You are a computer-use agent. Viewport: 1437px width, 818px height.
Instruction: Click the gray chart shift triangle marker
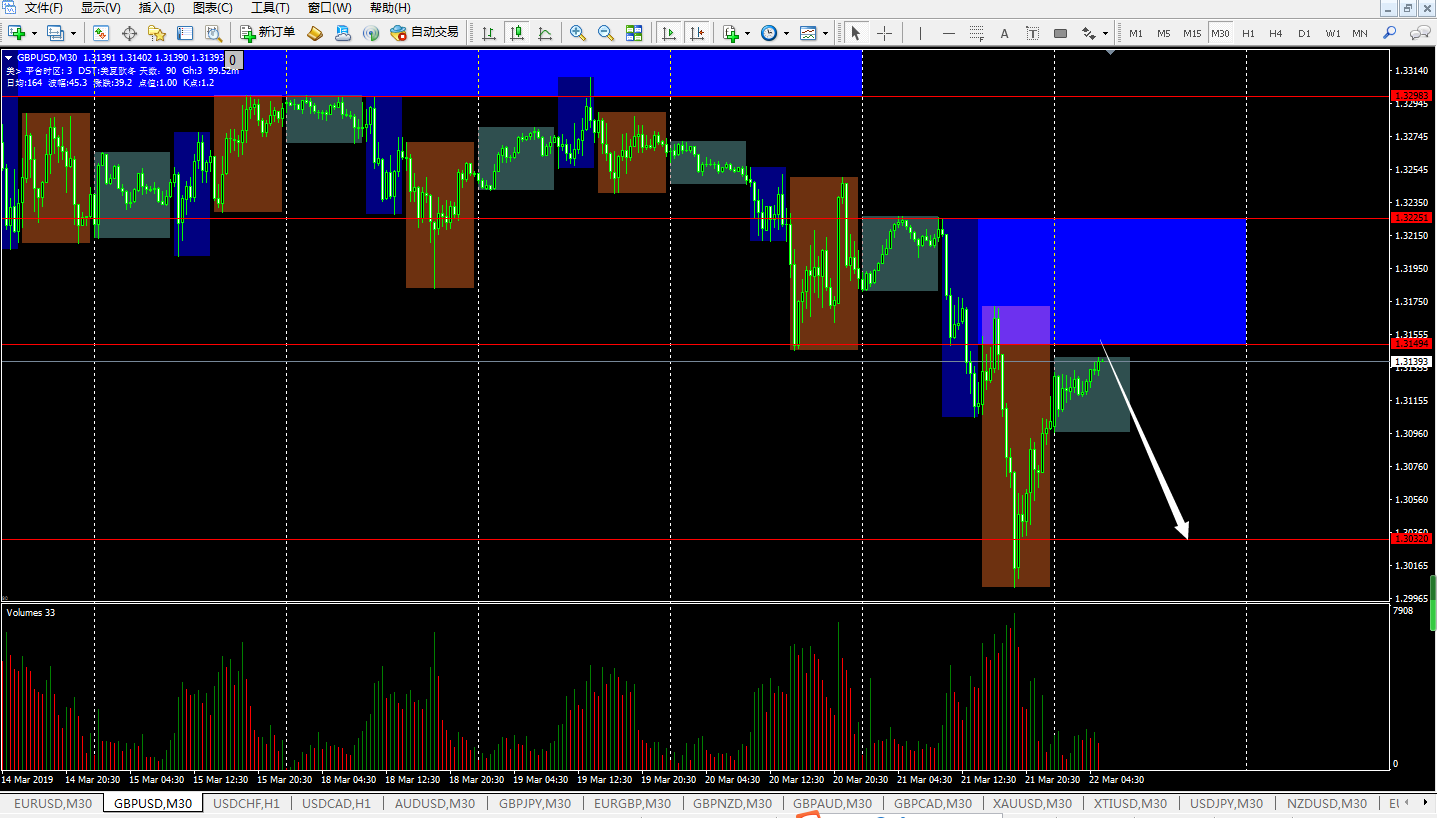pos(1110,51)
